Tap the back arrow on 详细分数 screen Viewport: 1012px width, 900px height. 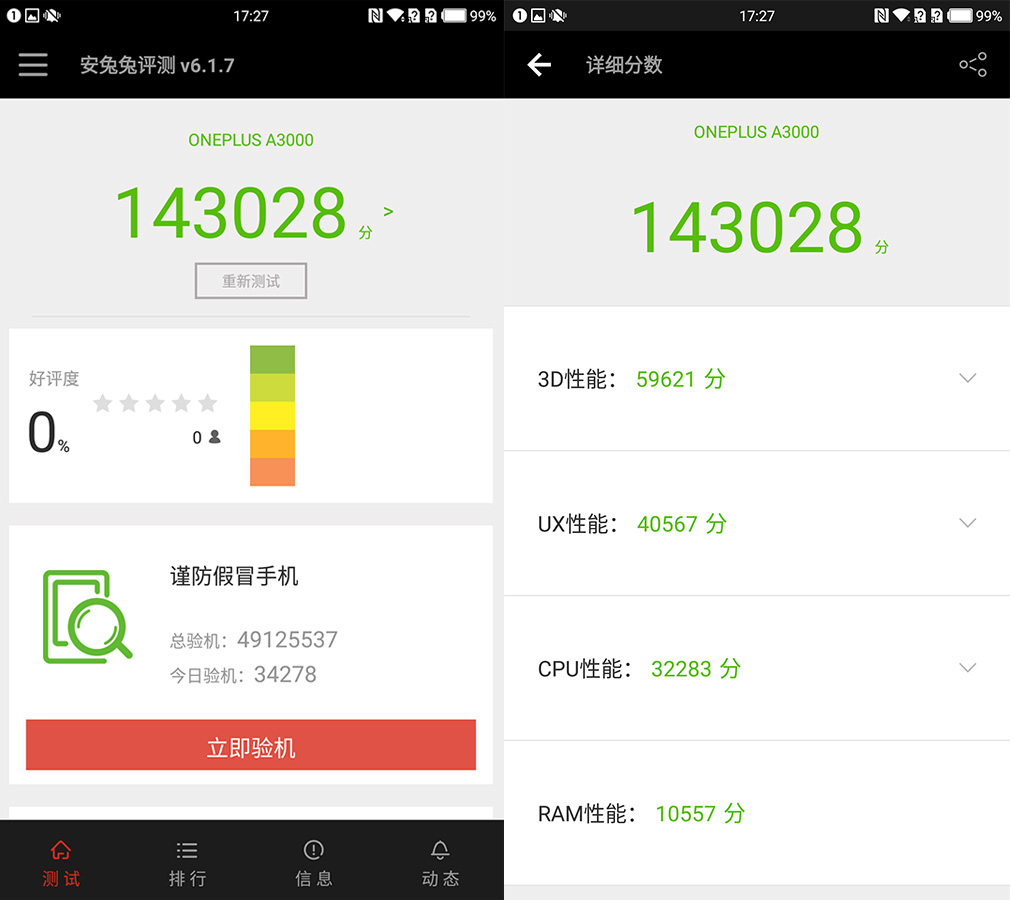point(539,64)
